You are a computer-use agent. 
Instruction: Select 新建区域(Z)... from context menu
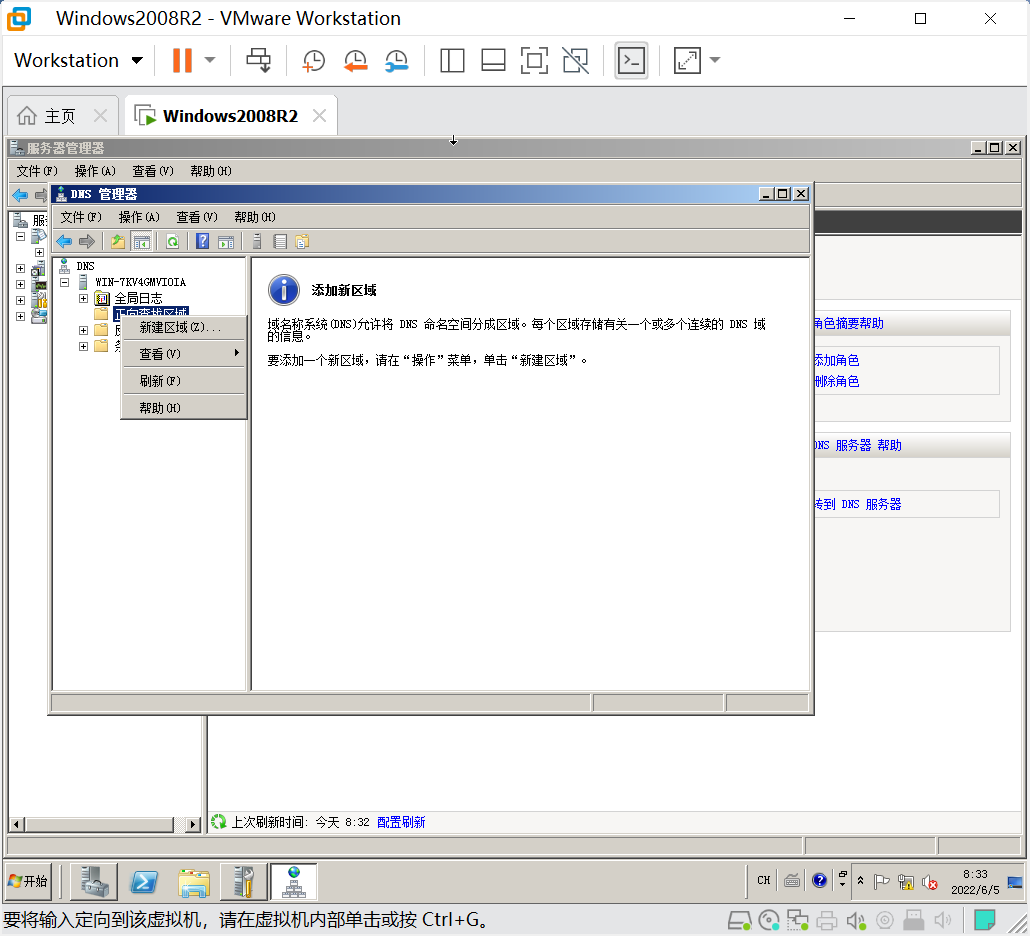(184, 327)
